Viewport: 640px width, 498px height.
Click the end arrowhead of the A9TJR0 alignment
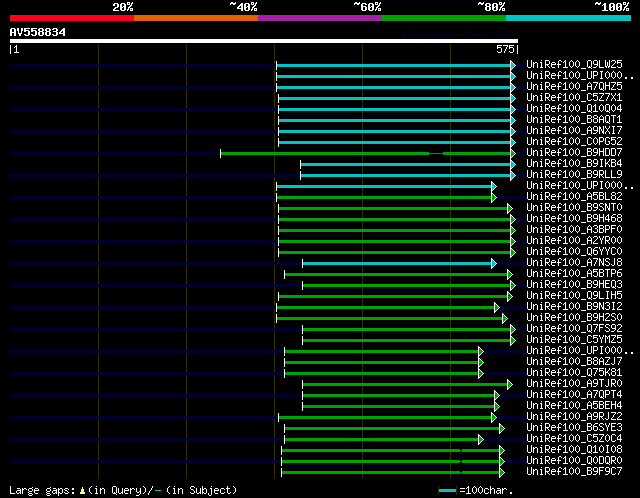tap(510, 385)
